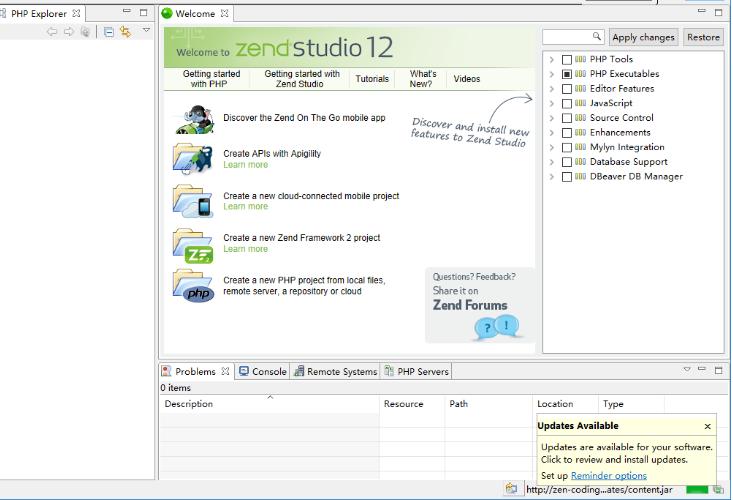Close the Updates Available notification

click(x=708, y=426)
